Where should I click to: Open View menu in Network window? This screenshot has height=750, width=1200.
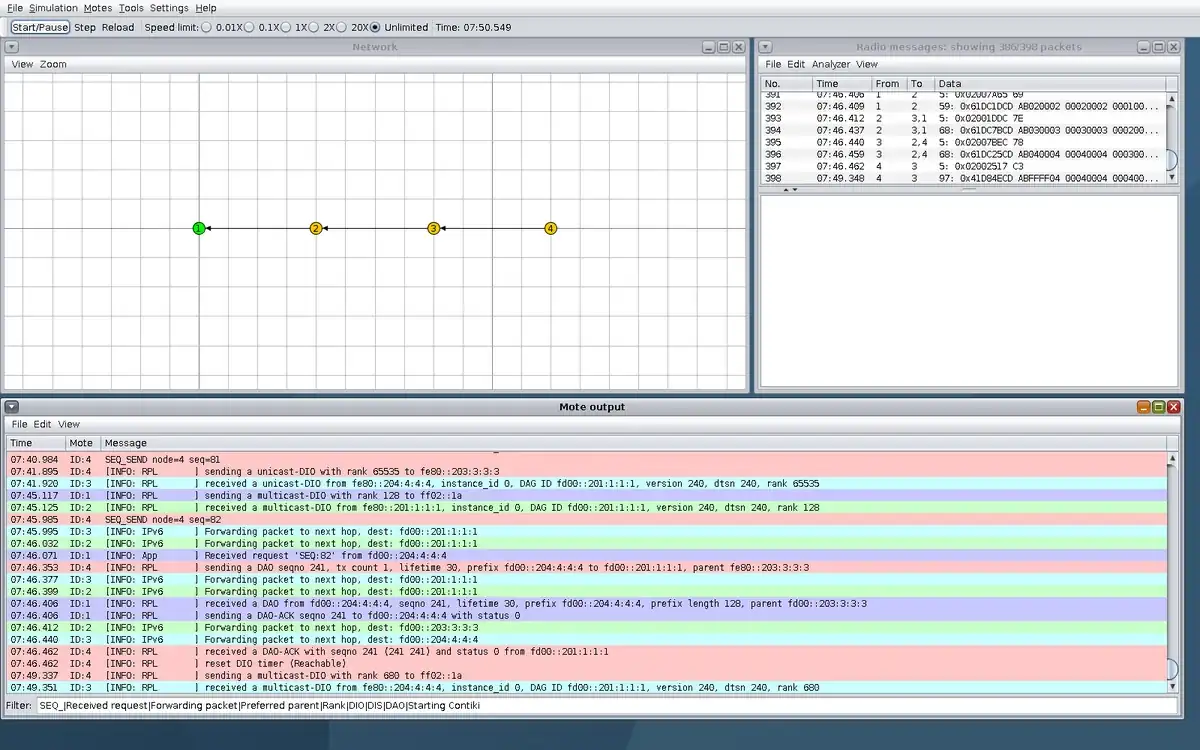(x=22, y=64)
